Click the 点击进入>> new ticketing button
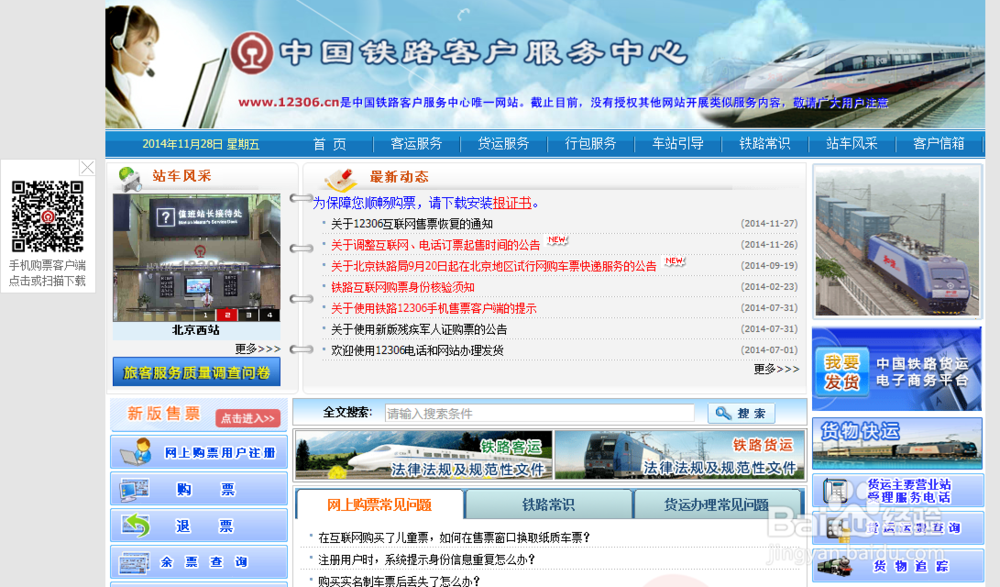This screenshot has height=587, width=1000. pos(248,419)
